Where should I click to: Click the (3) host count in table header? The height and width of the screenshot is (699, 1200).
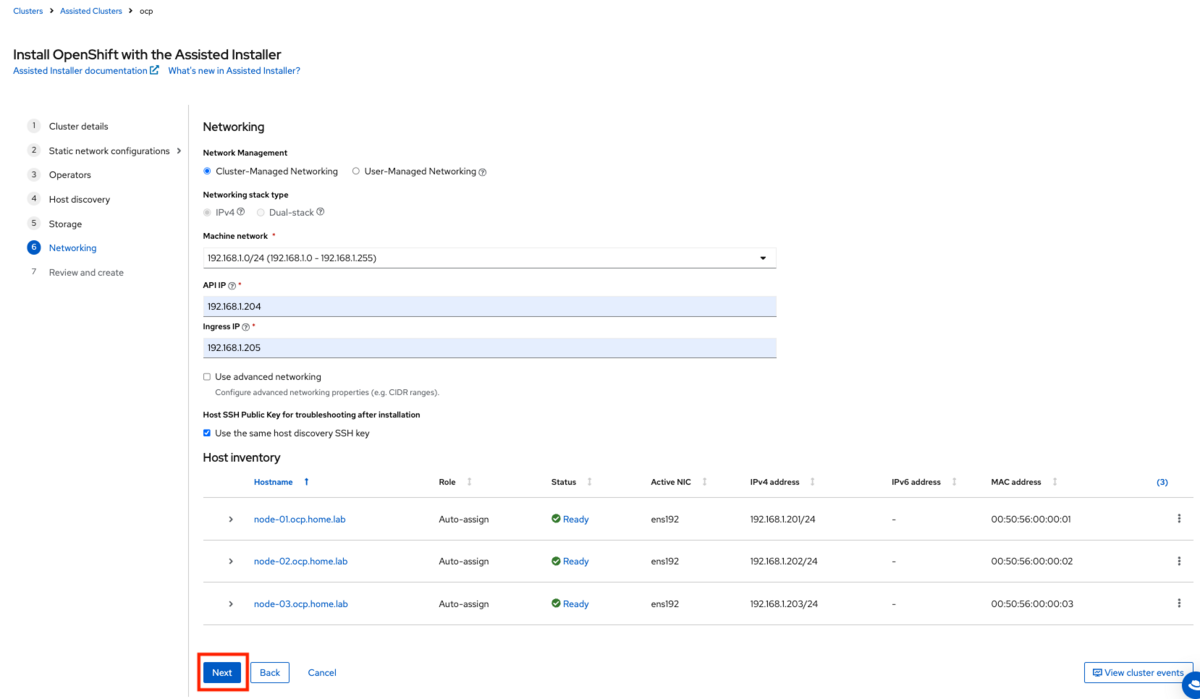1162,482
